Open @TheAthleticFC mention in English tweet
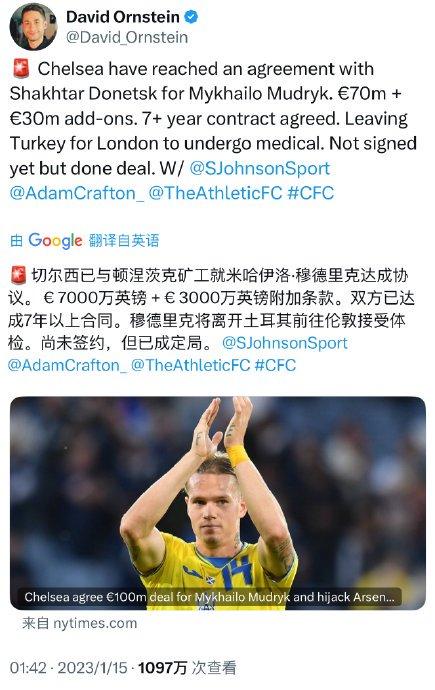The image size is (435, 690). (215, 193)
